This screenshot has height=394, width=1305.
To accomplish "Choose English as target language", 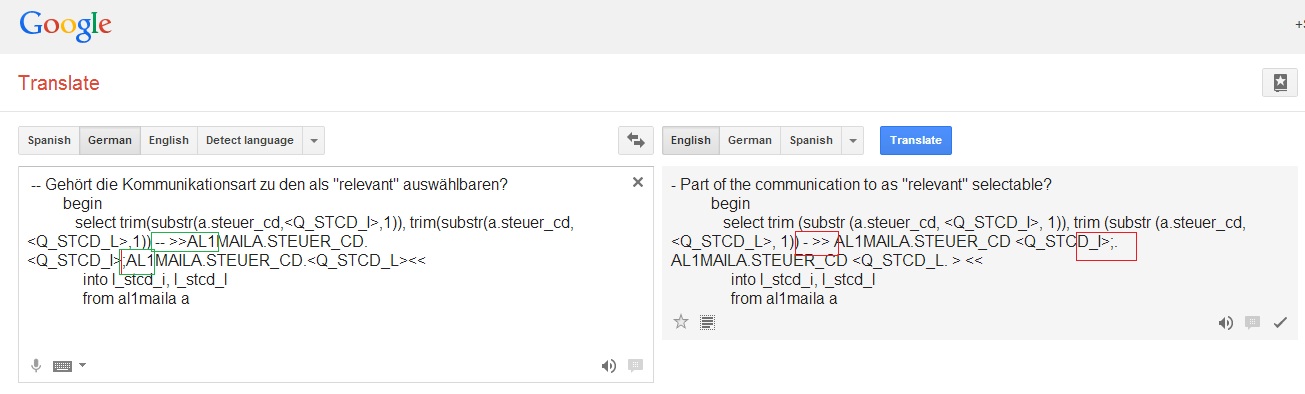I will tap(691, 140).
